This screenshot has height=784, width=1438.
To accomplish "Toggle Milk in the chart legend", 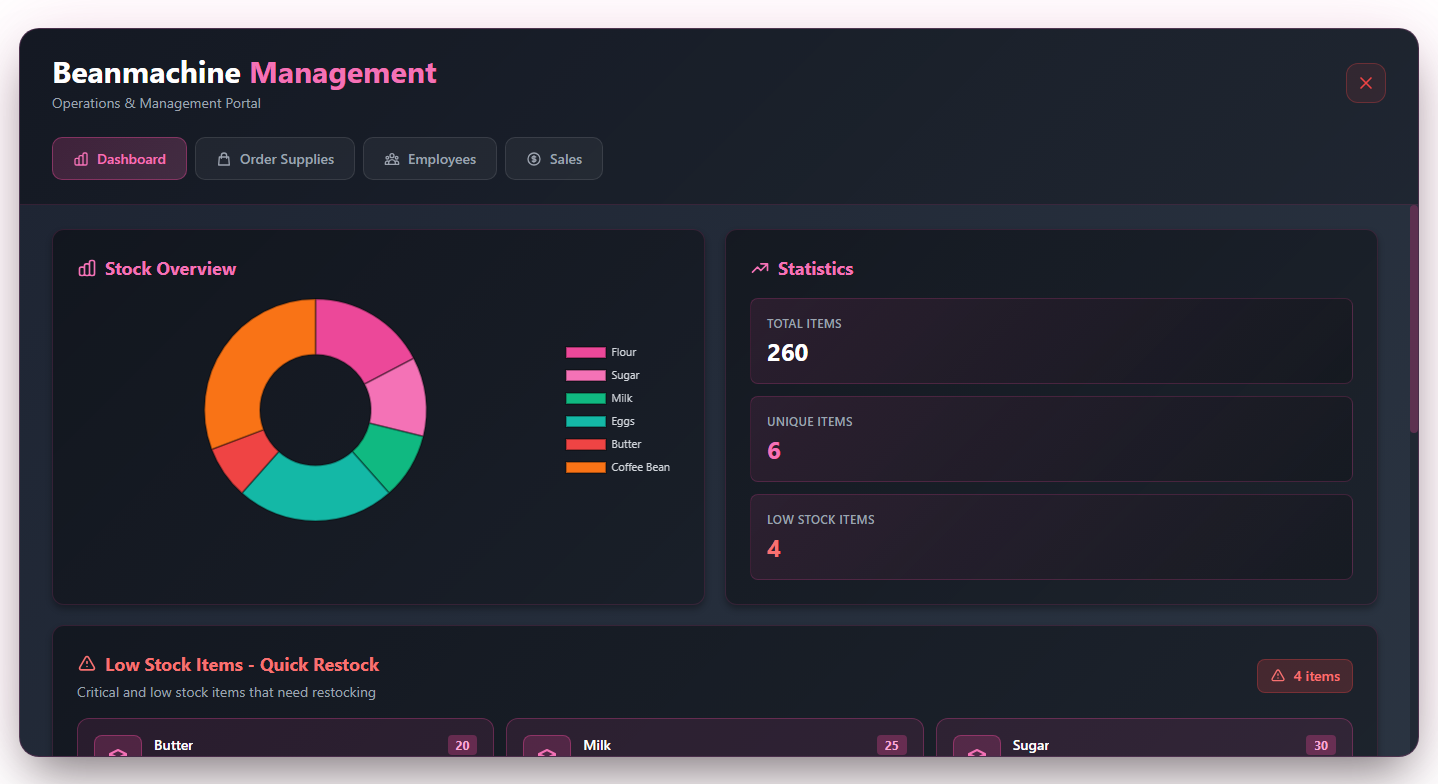I will click(x=600, y=398).
